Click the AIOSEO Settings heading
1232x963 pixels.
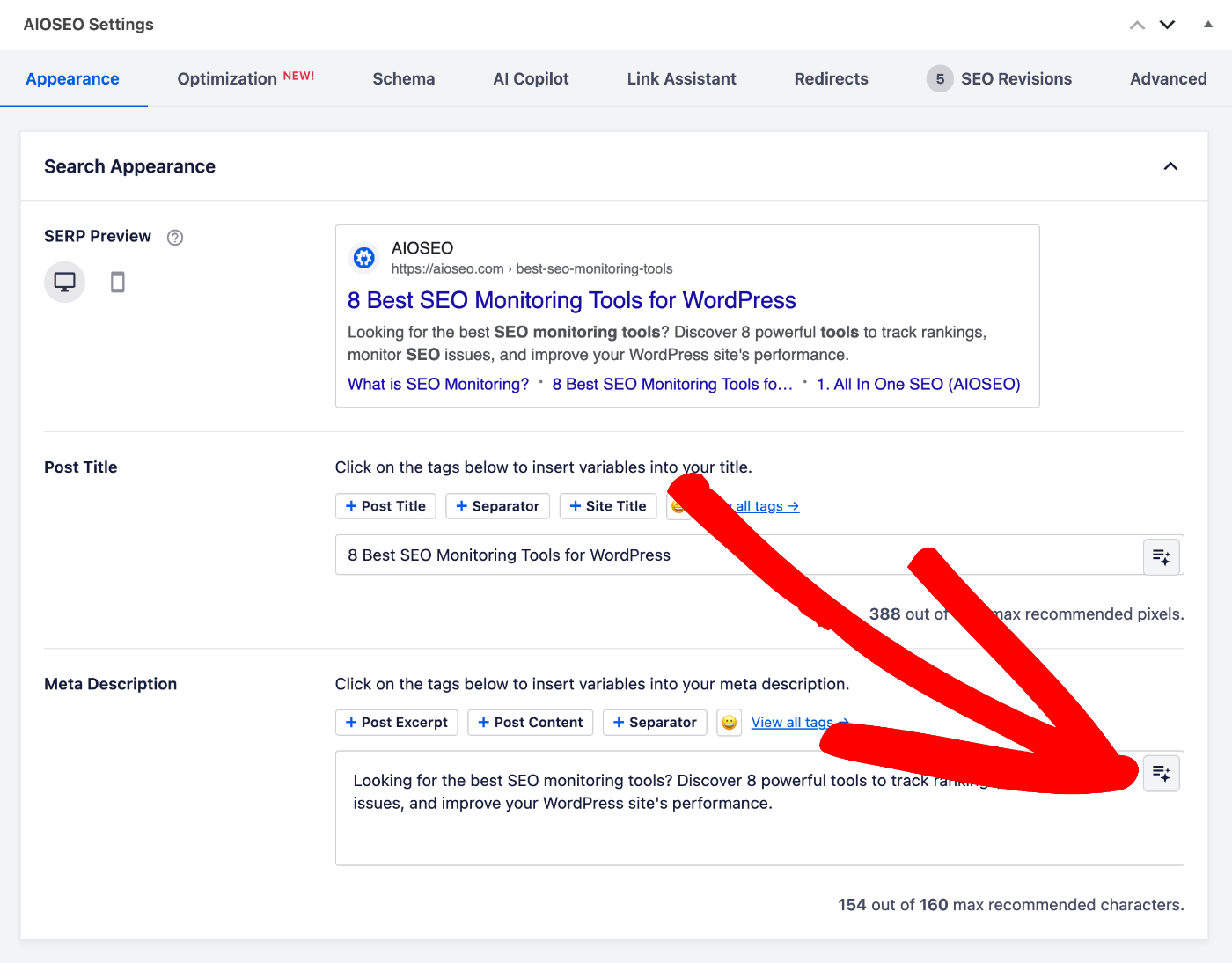pyautogui.click(x=89, y=25)
